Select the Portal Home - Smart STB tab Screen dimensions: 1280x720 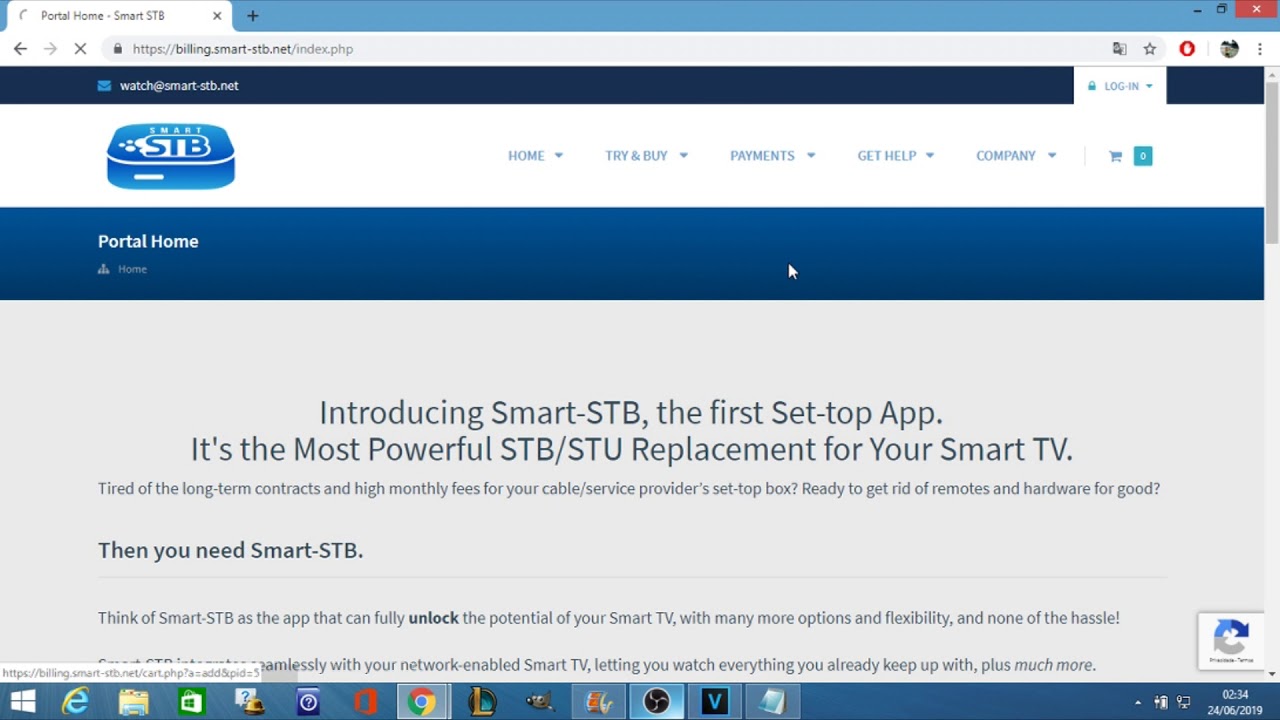(120, 16)
